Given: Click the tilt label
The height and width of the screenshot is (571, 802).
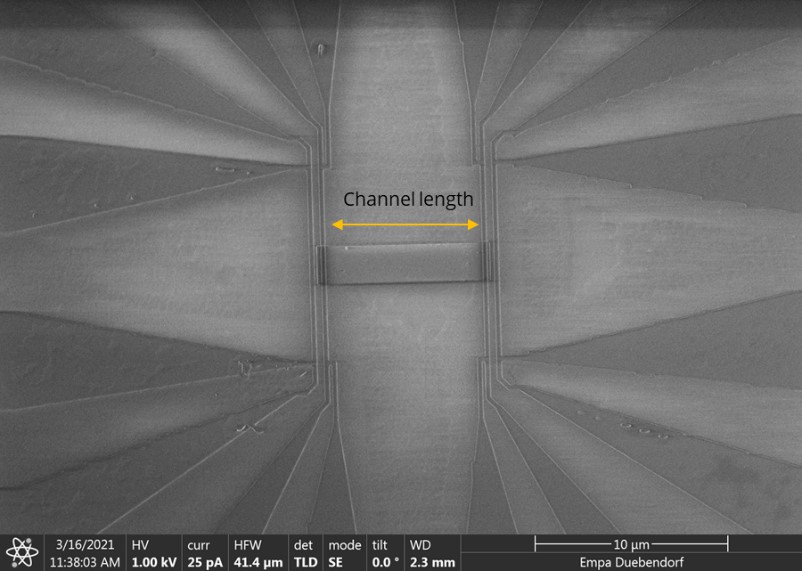Looking at the screenshot, I should (380, 544).
